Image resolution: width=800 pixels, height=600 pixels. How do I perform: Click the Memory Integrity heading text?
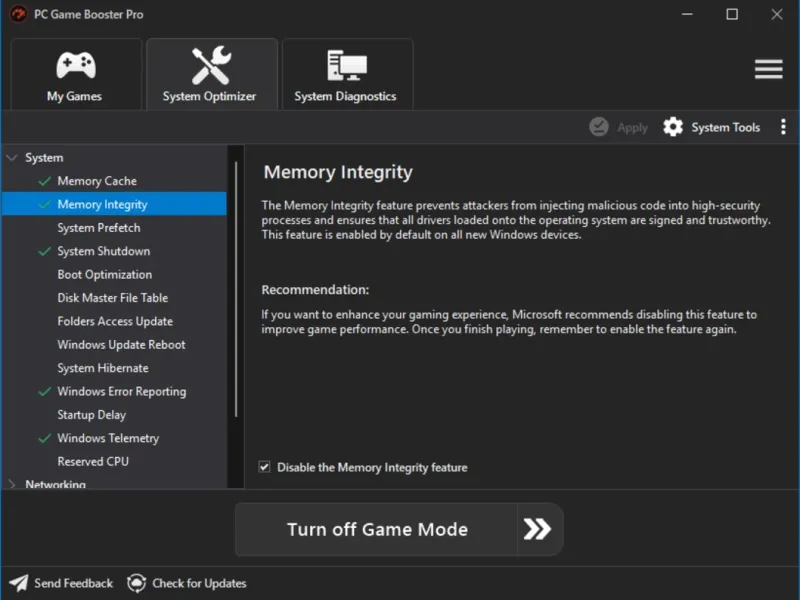pyautogui.click(x=338, y=172)
